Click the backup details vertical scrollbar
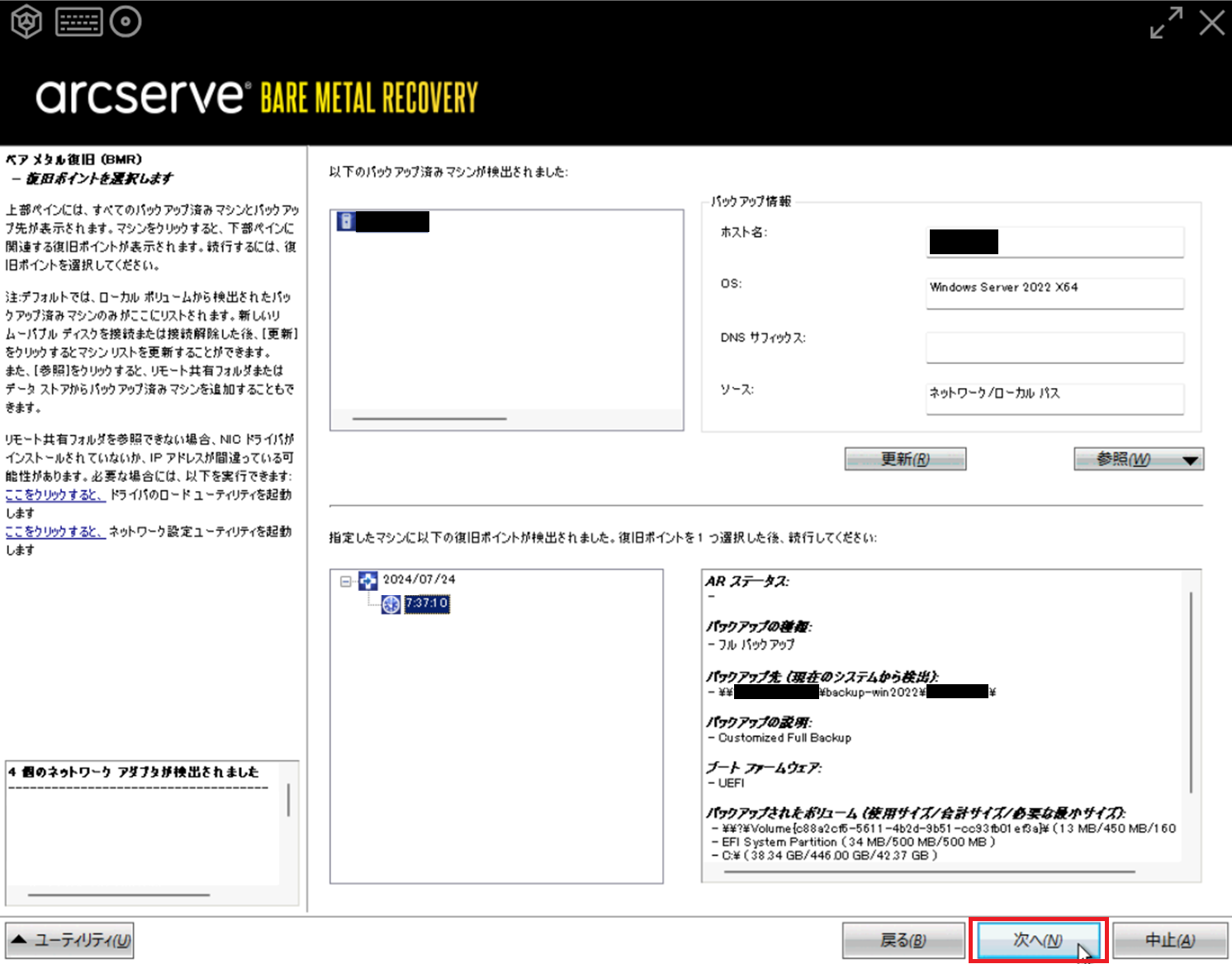 click(1191, 692)
